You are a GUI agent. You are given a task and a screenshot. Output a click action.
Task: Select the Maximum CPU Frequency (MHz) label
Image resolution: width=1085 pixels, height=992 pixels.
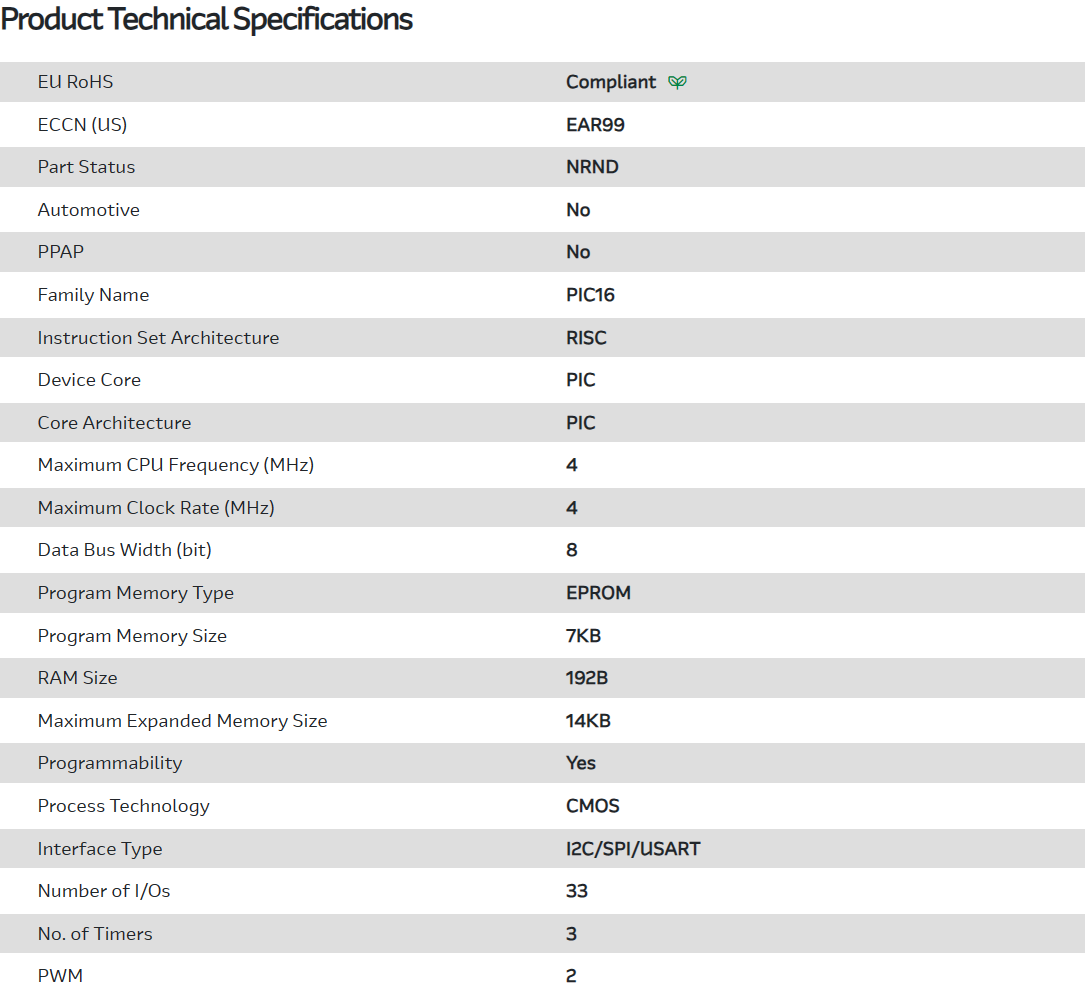pyautogui.click(x=176, y=465)
